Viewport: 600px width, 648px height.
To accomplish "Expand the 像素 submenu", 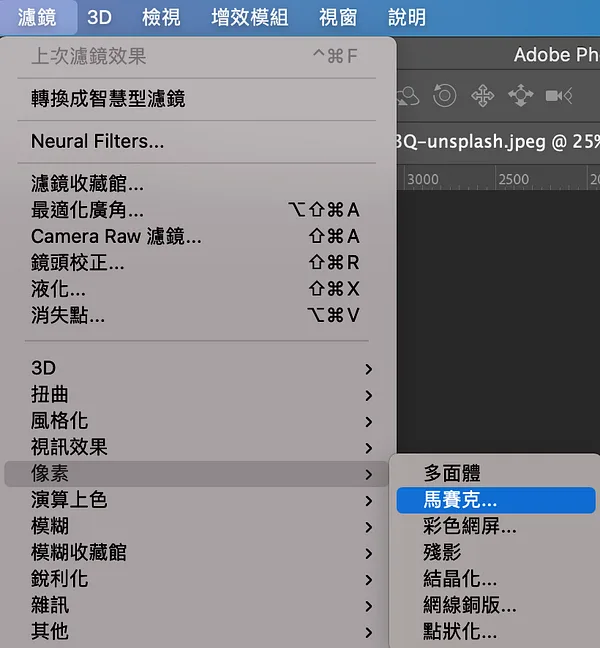I will pos(196,474).
